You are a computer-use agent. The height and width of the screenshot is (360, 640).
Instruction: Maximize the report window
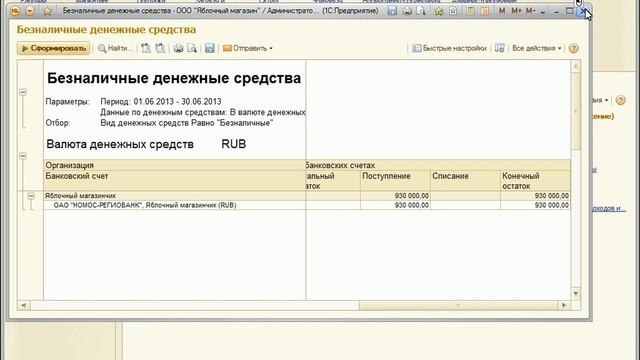[569, 11]
